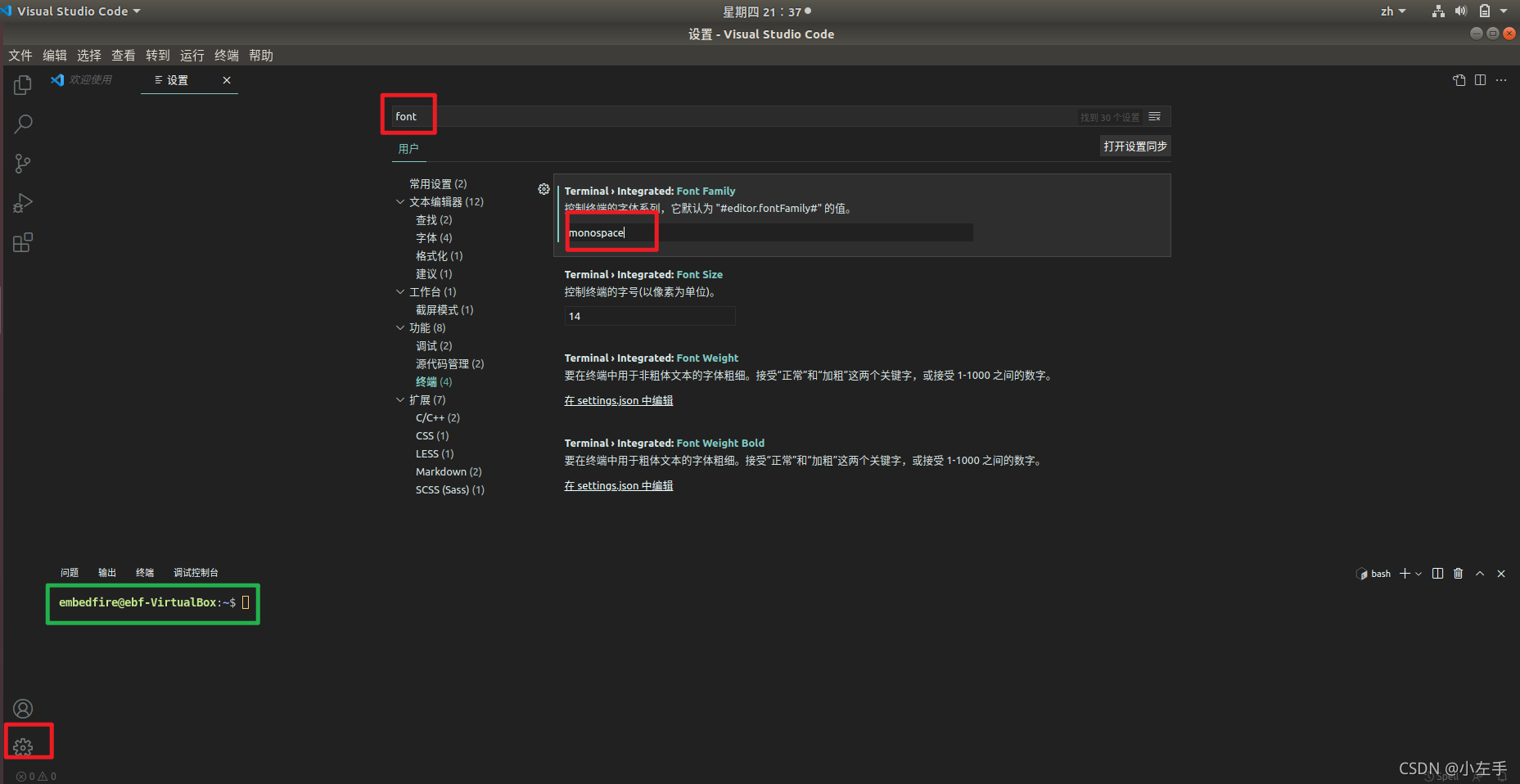
Task: Open the Source Control view
Action: (23, 164)
